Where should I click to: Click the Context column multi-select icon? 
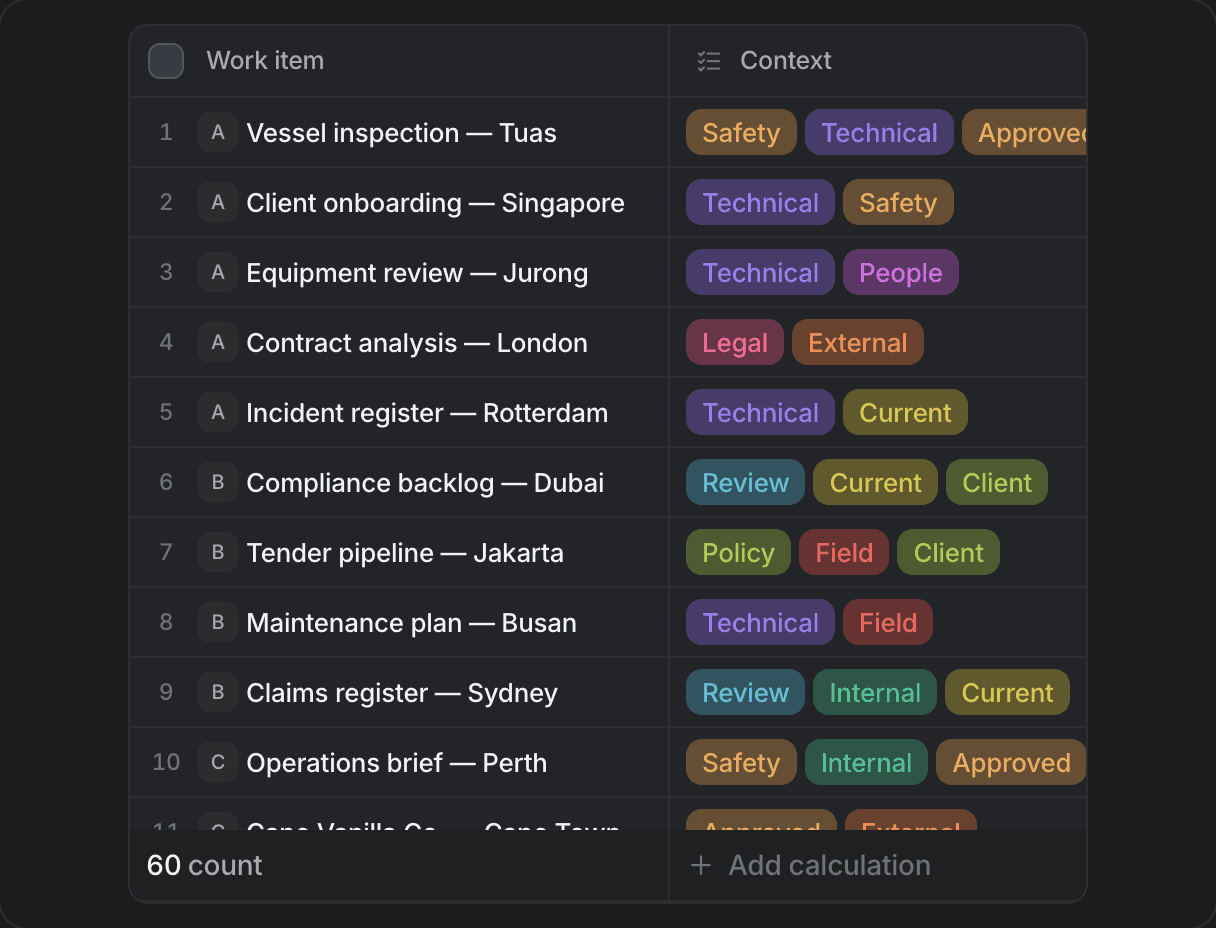[x=709, y=61]
